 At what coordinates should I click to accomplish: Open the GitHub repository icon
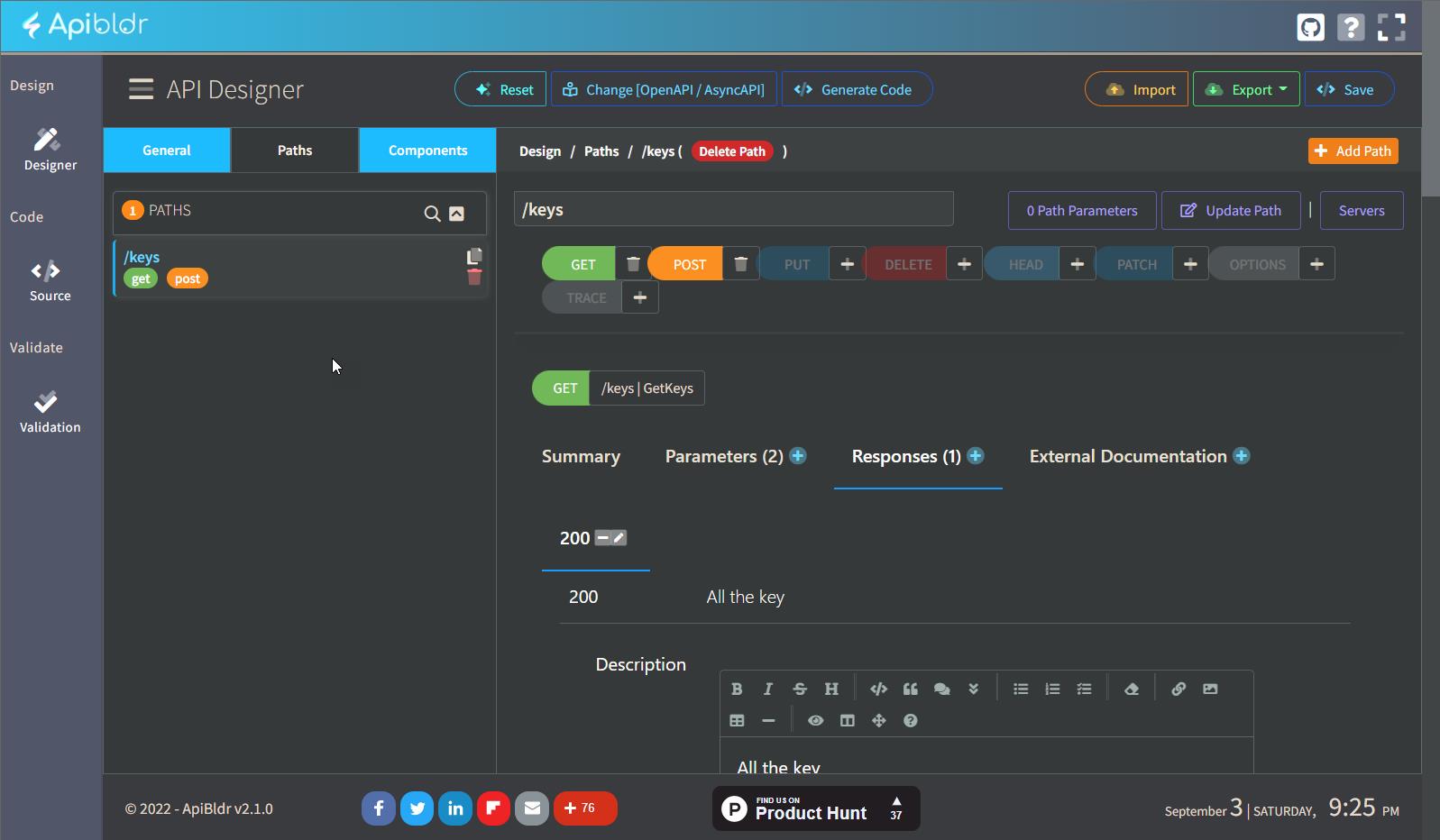coord(1310,27)
